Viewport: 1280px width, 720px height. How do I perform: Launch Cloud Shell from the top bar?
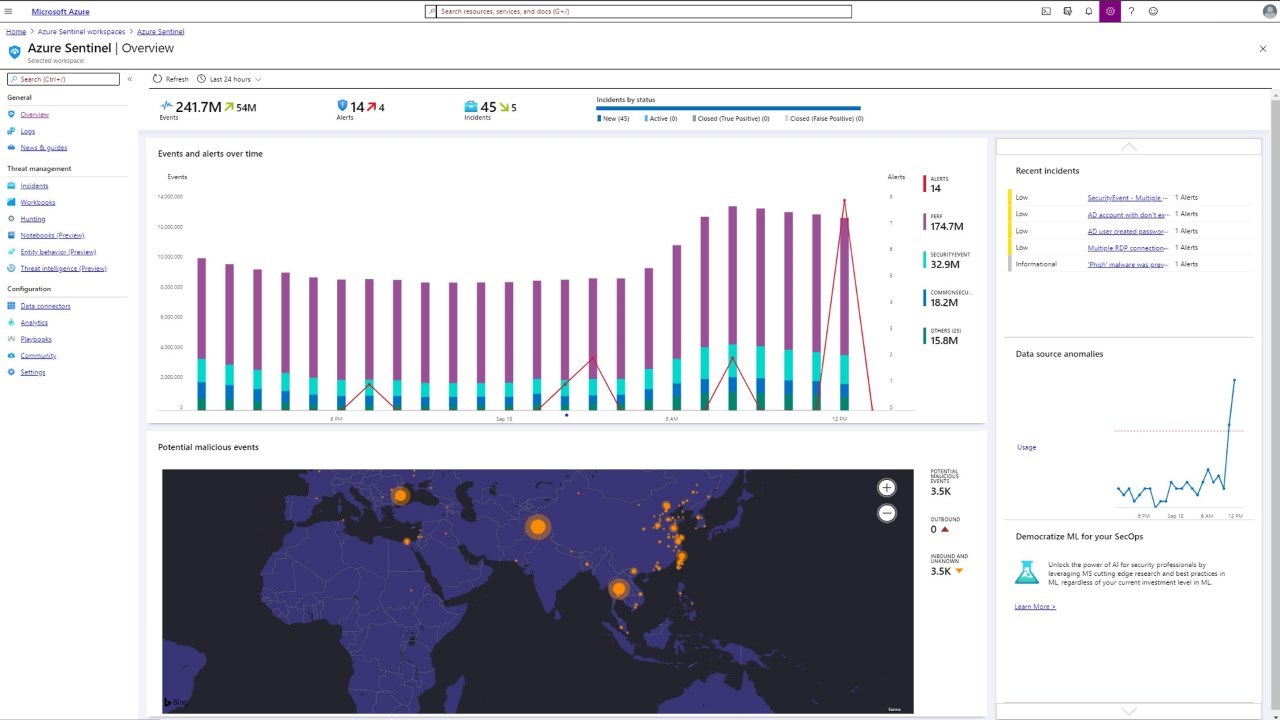click(1046, 11)
